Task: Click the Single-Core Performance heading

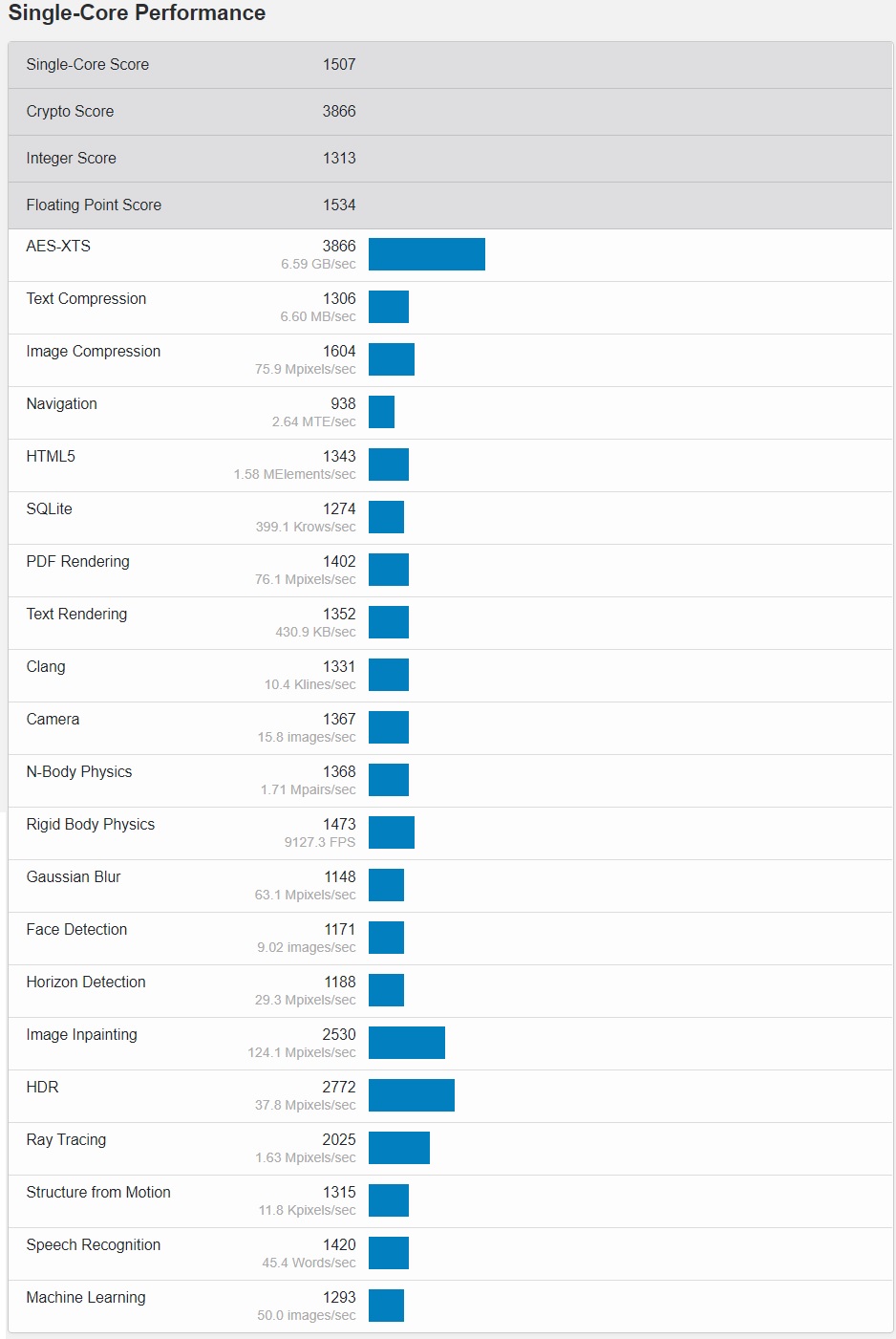Action: [137, 13]
